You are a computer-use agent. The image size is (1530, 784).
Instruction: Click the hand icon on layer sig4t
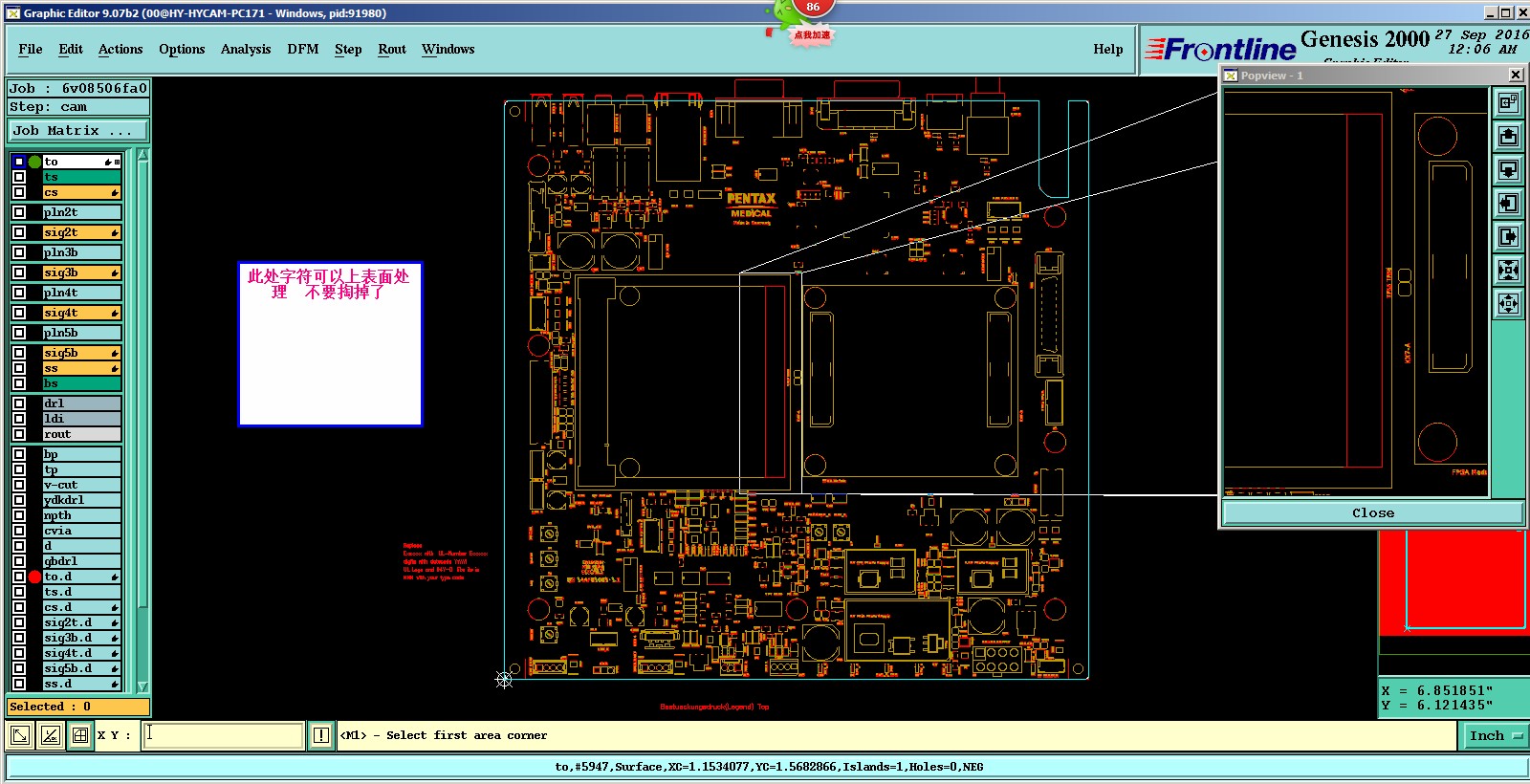click(115, 314)
